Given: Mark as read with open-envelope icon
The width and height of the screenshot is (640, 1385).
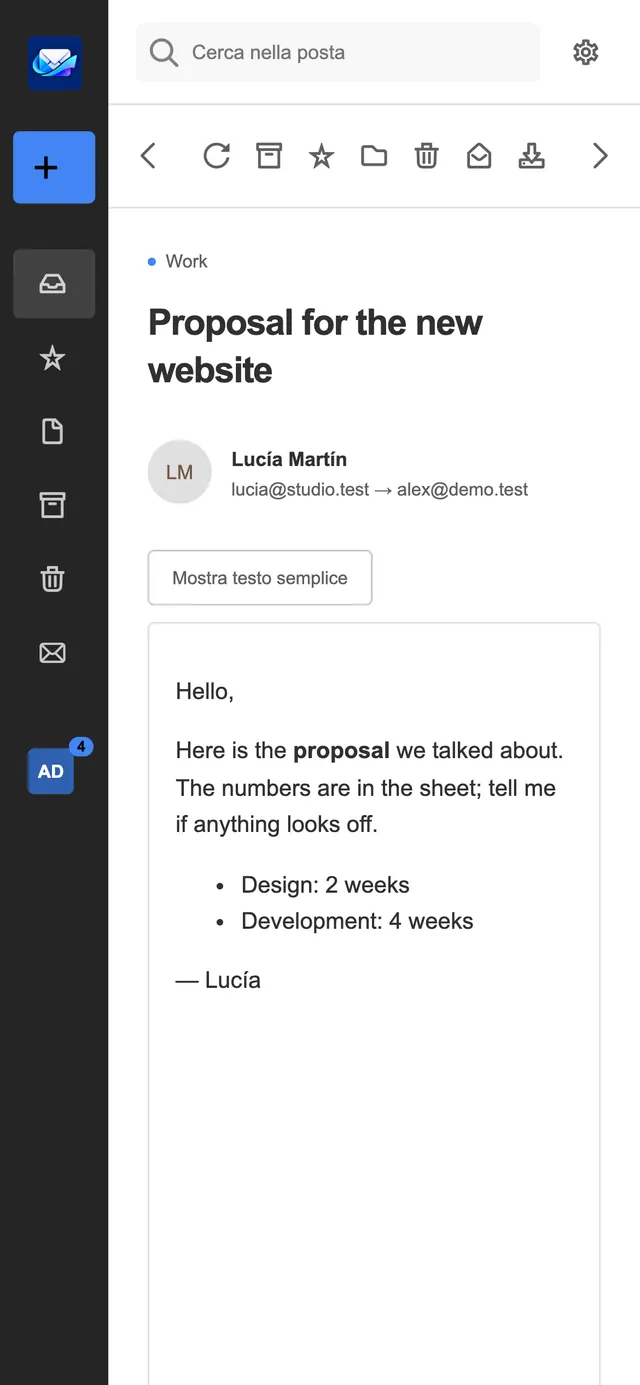Looking at the screenshot, I should (479, 156).
